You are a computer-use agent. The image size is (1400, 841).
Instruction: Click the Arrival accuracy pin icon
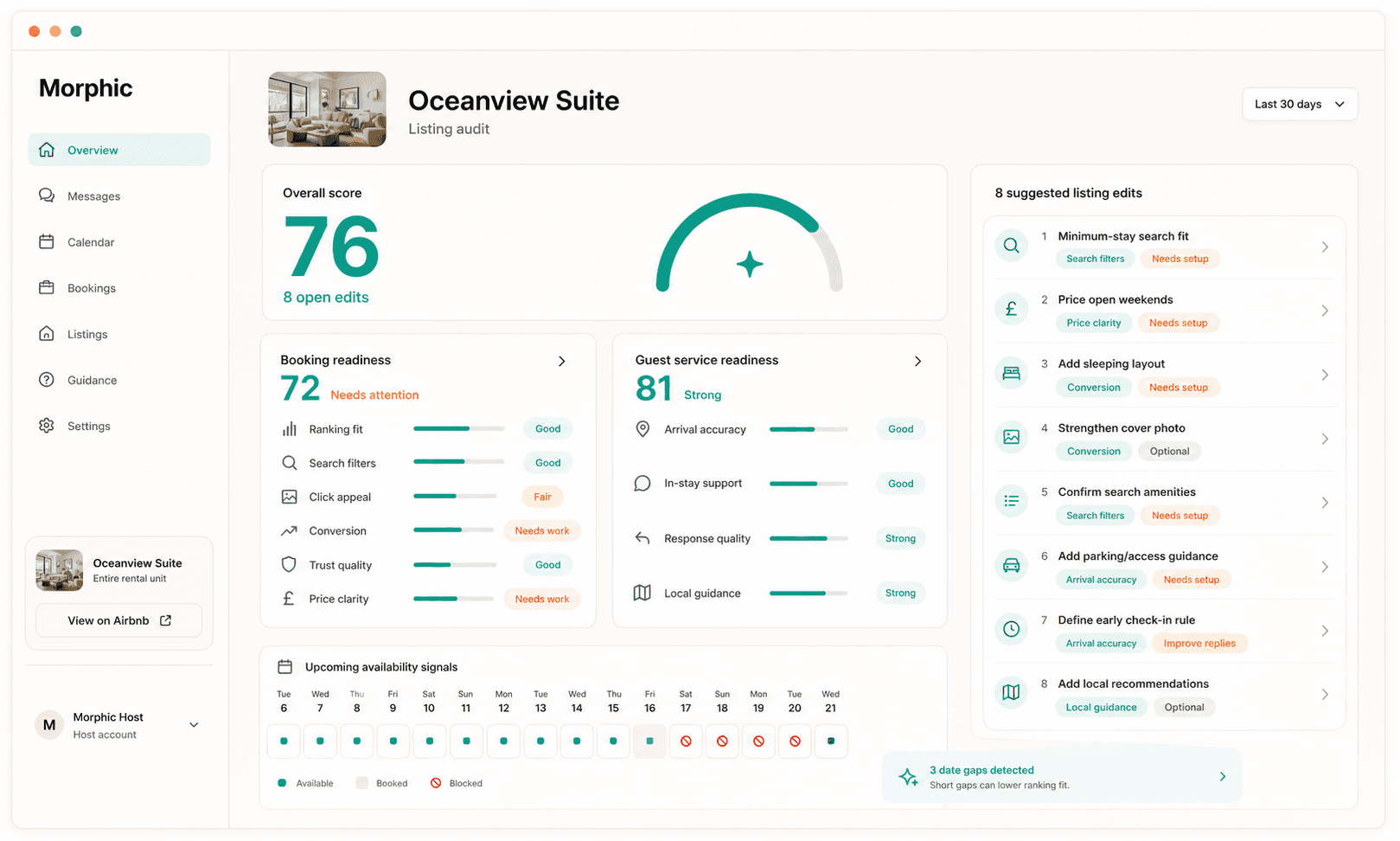642,428
